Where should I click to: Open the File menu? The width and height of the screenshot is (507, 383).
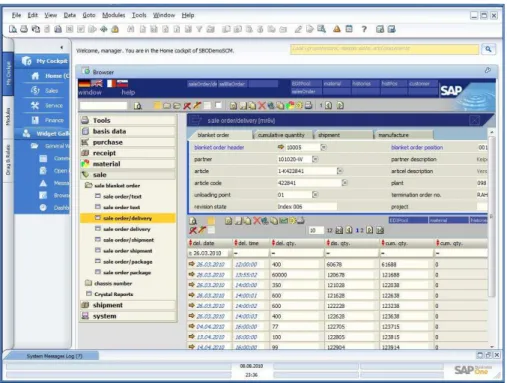(x=16, y=15)
